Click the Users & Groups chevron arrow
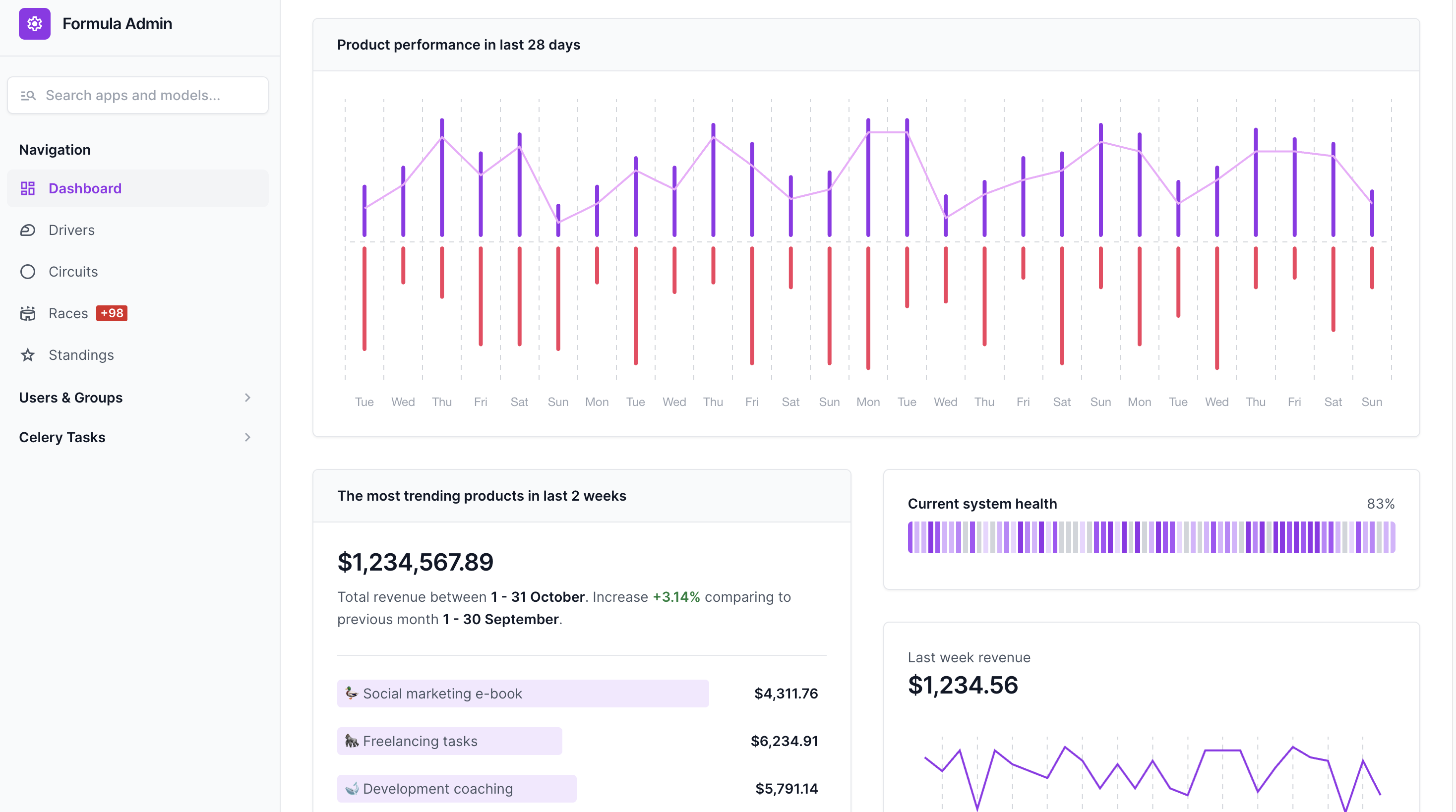Image resolution: width=1456 pixels, height=812 pixels. (247, 398)
